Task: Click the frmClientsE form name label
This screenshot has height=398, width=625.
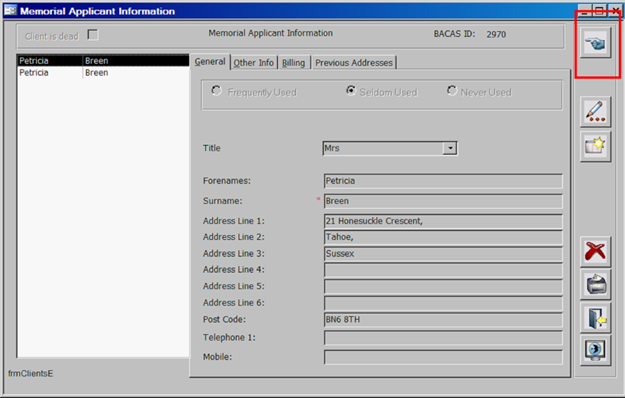Action: click(31, 374)
